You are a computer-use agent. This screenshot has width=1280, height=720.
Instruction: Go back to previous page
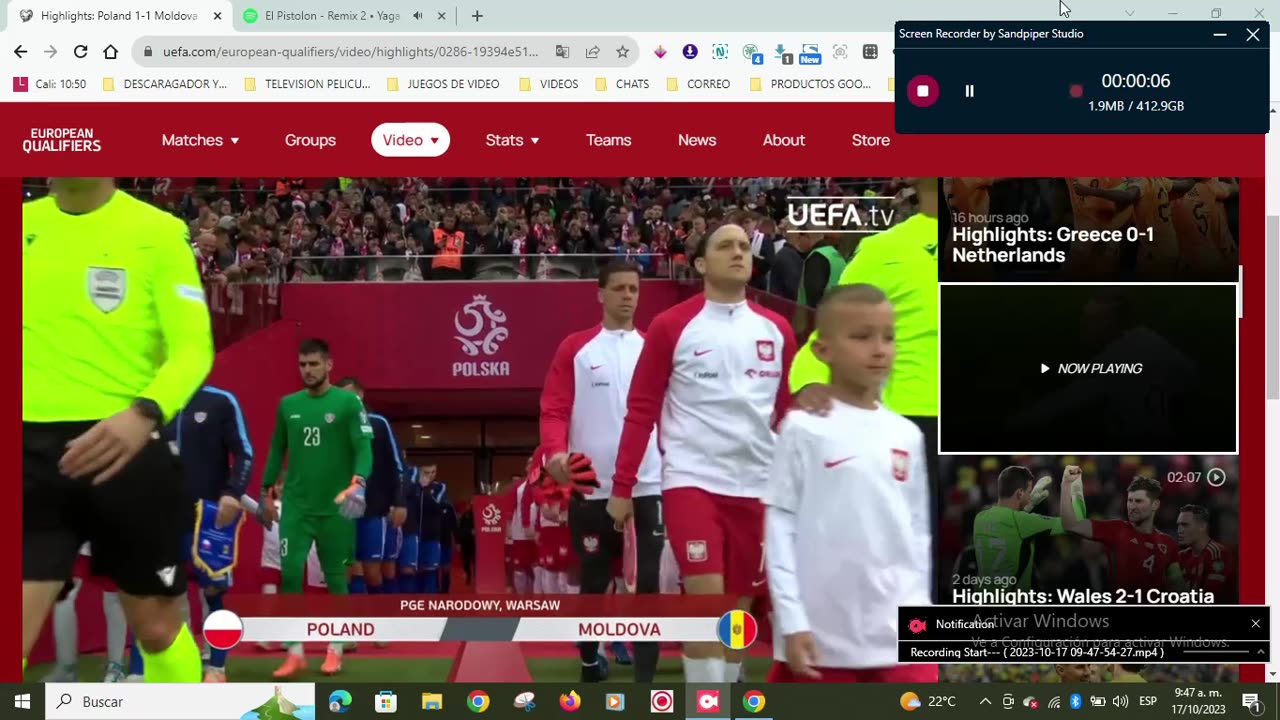(21, 52)
